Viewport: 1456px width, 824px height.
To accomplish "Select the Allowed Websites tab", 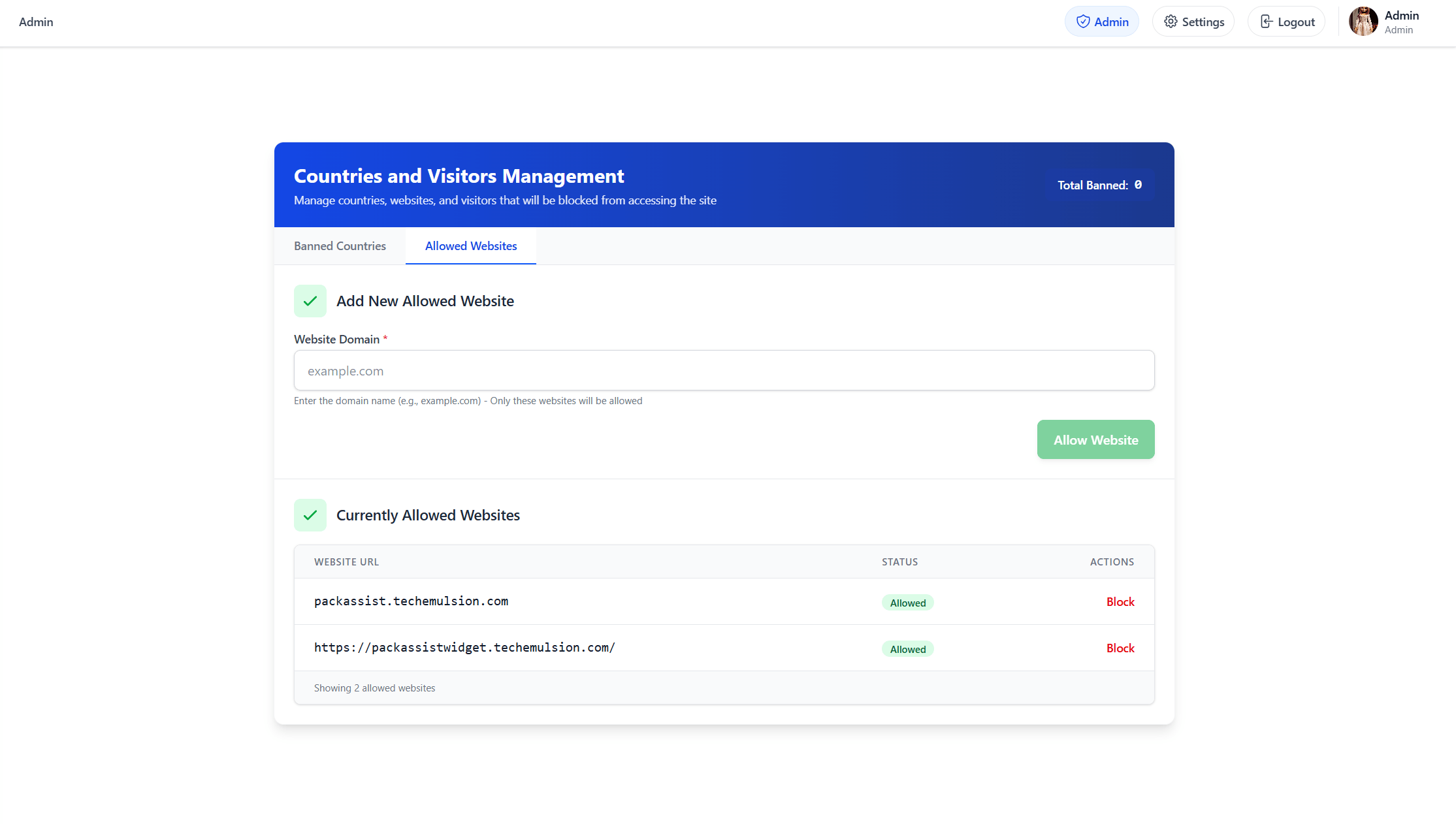I will pyautogui.click(x=470, y=246).
